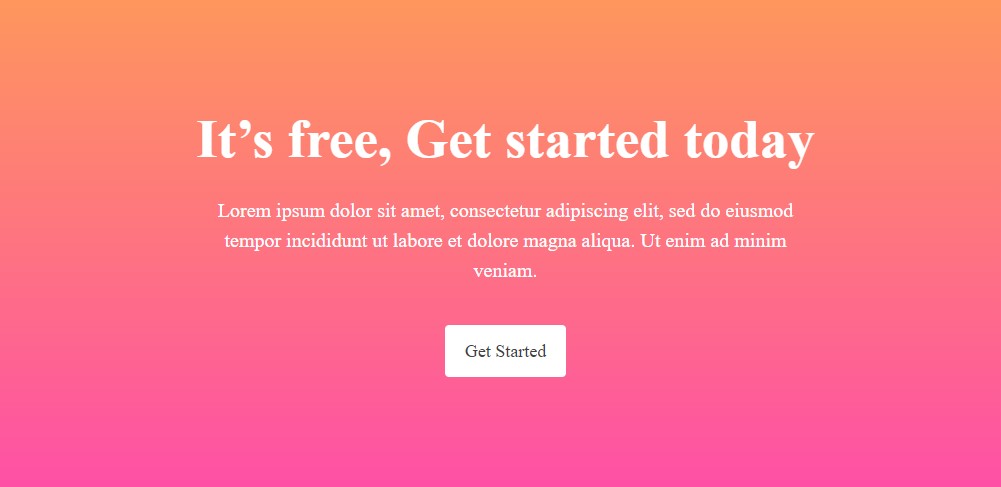Click the word "adipiscing" in the paragraph

[x=587, y=212]
